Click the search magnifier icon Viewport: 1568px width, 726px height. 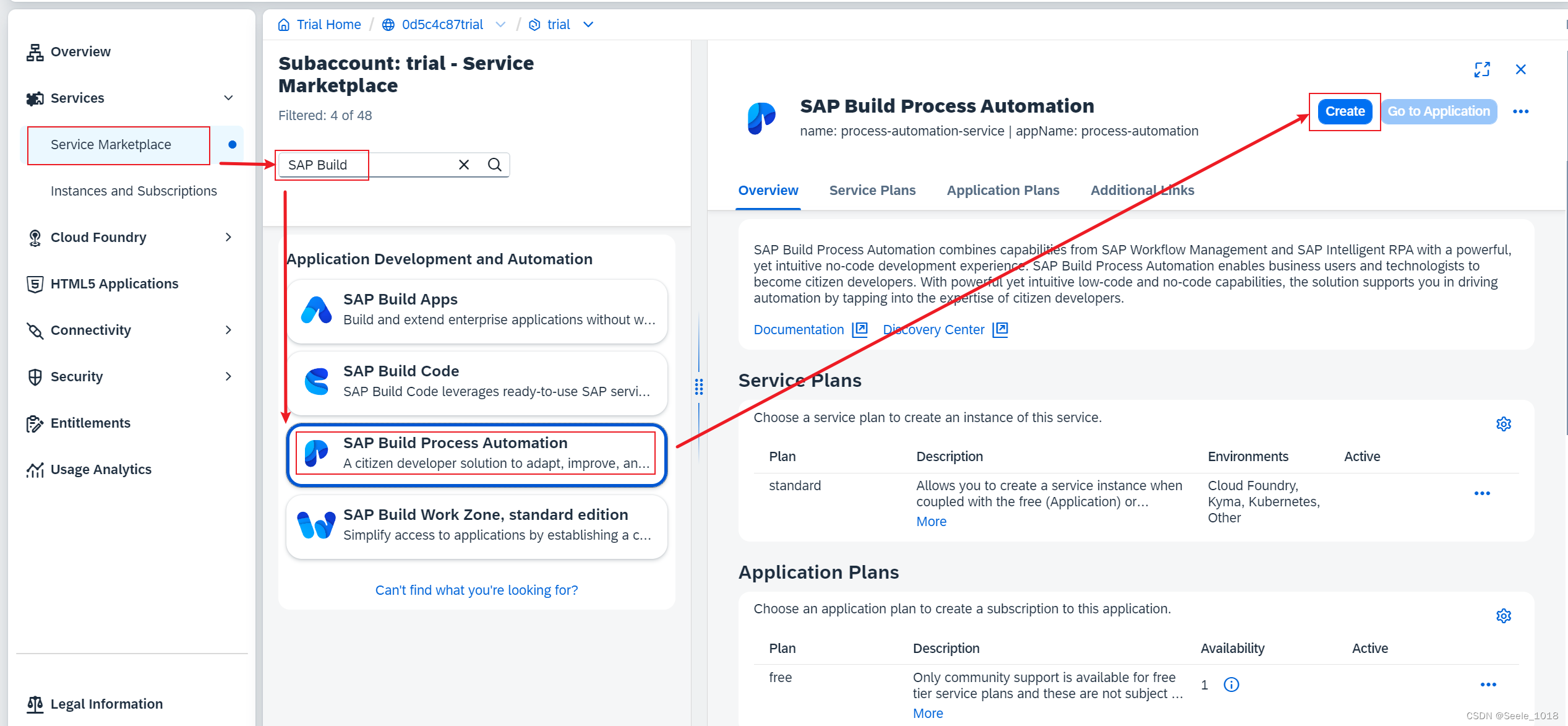click(494, 165)
